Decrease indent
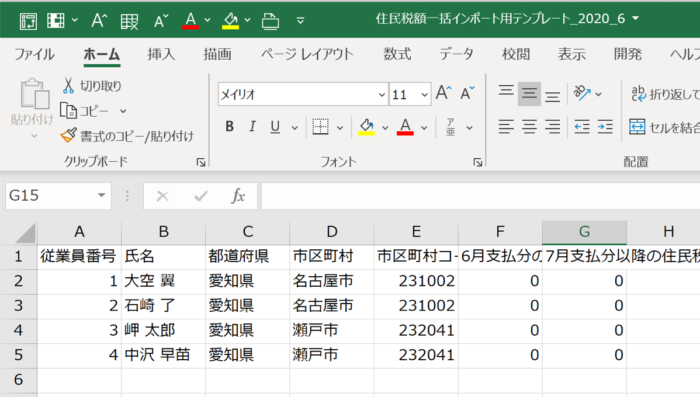The width and height of the screenshot is (700, 397). click(x=582, y=127)
